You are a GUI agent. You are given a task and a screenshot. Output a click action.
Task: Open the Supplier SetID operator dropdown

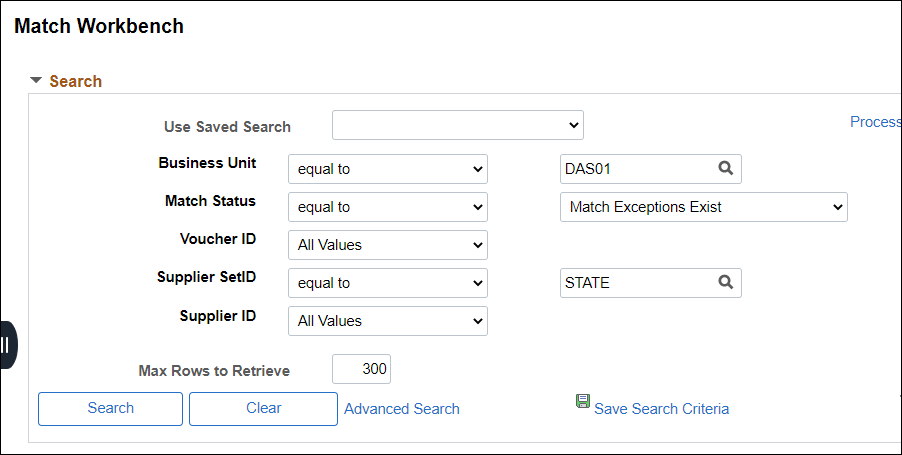(388, 283)
